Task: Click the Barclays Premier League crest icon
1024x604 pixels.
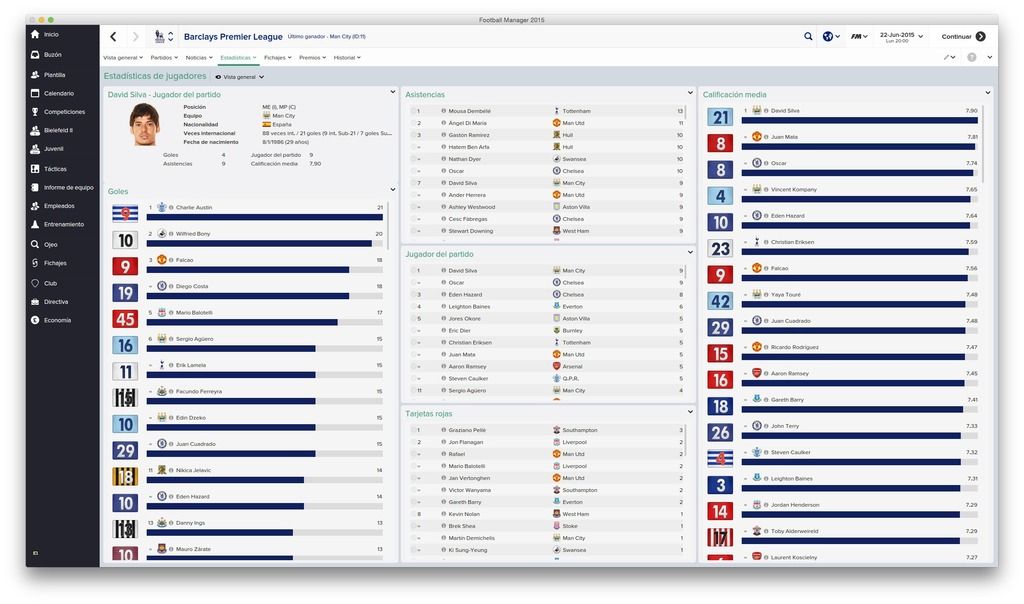Action: tap(159, 37)
